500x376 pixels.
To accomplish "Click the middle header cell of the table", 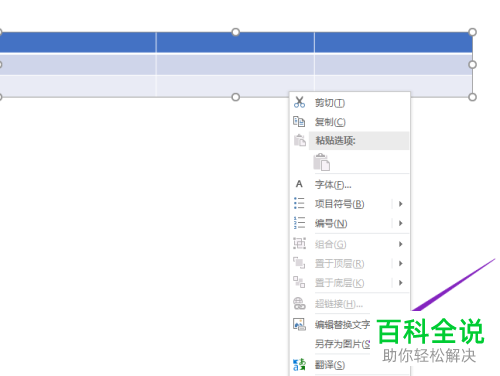I will click(x=235, y=42).
